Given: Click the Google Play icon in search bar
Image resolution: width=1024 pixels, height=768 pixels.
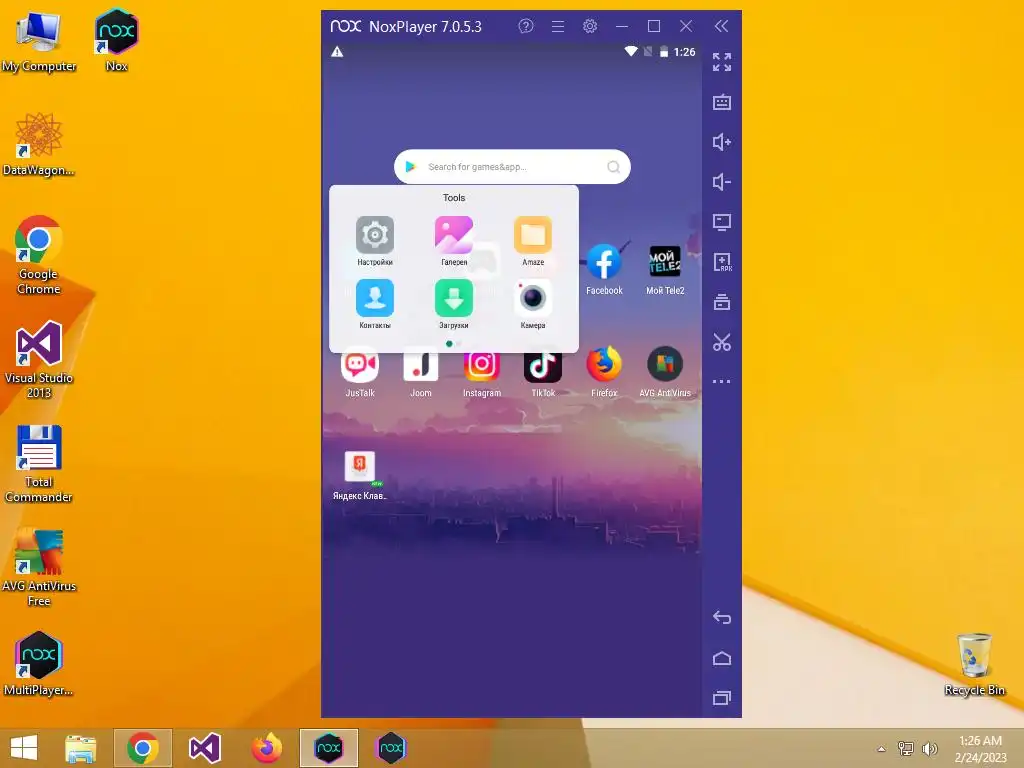Looking at the screenshot, I should pyautogui.click(x=411, y=167).
